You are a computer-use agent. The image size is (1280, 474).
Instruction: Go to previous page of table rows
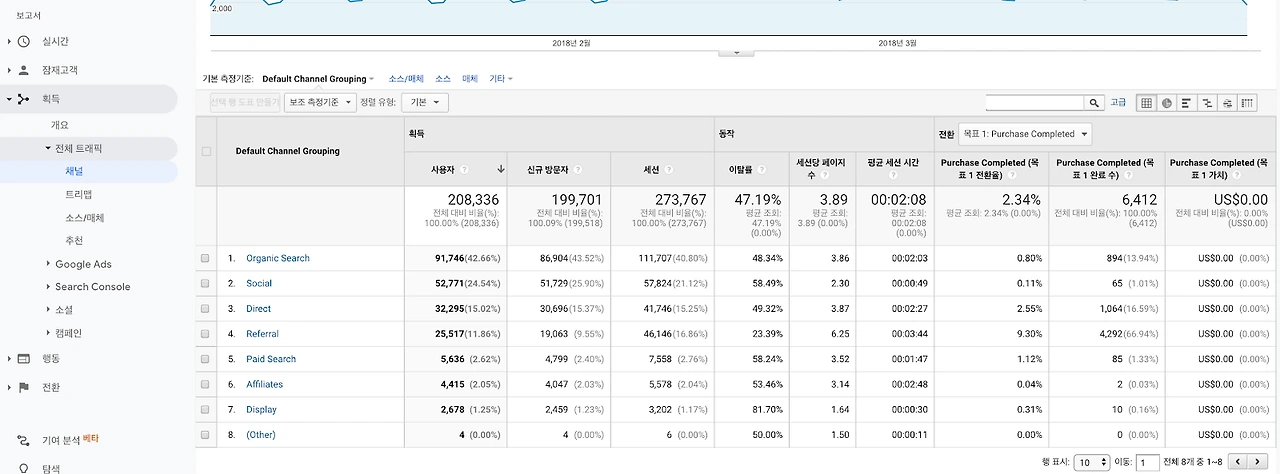[1237, 462]
